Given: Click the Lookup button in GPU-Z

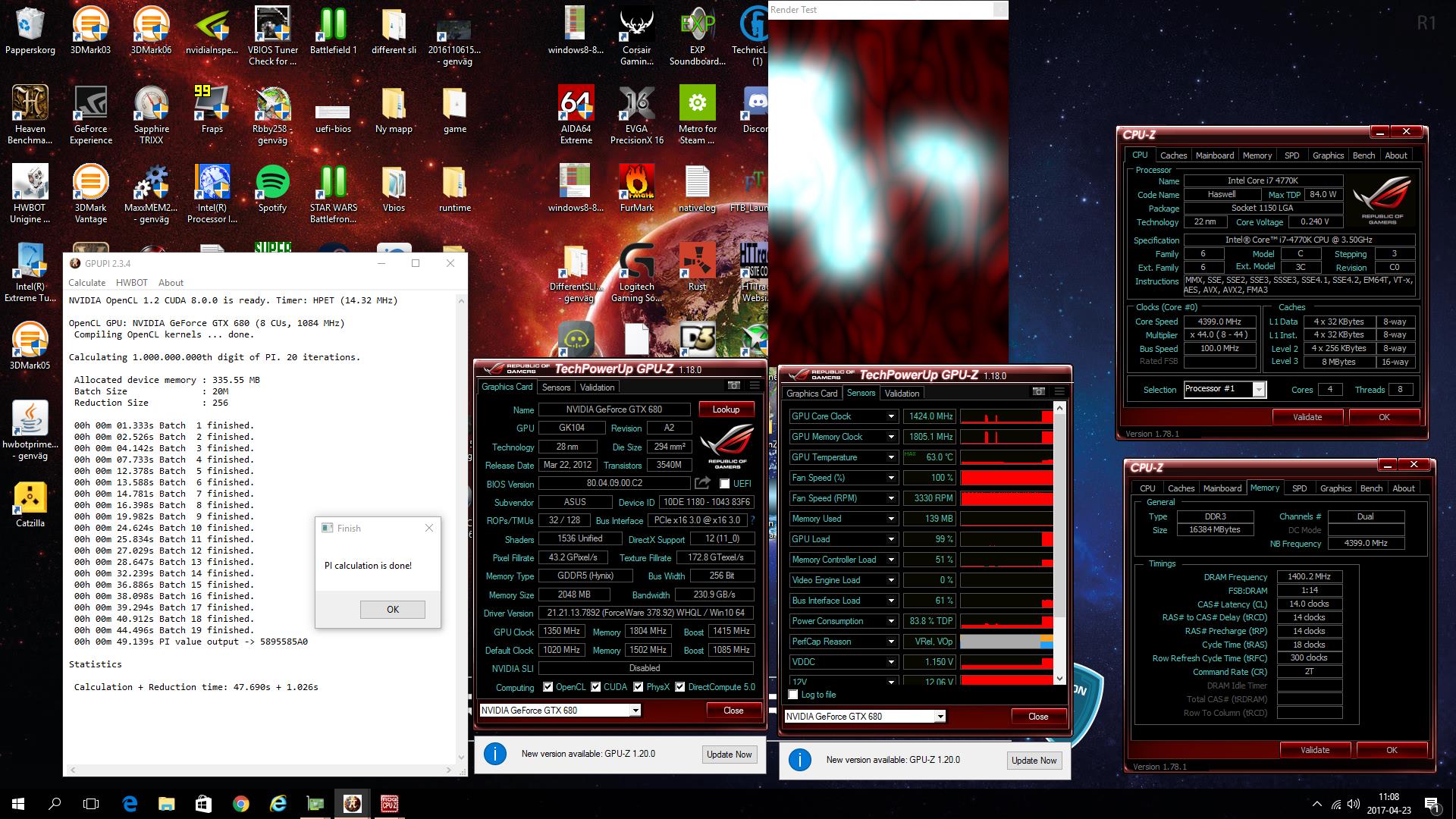Looking at the screenshot, I should coord(726,409).
